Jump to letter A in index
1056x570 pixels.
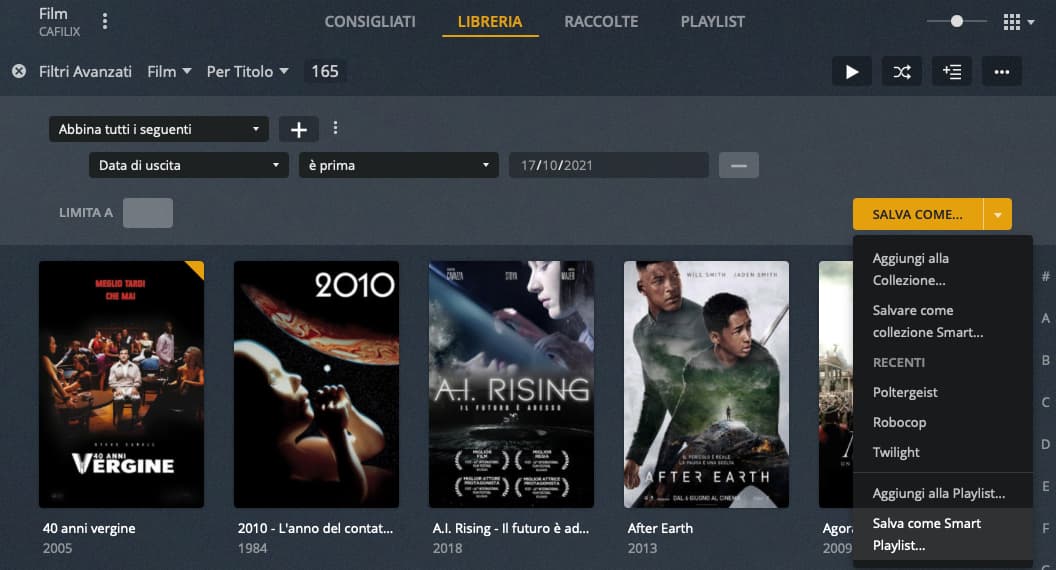(1045, 318)
